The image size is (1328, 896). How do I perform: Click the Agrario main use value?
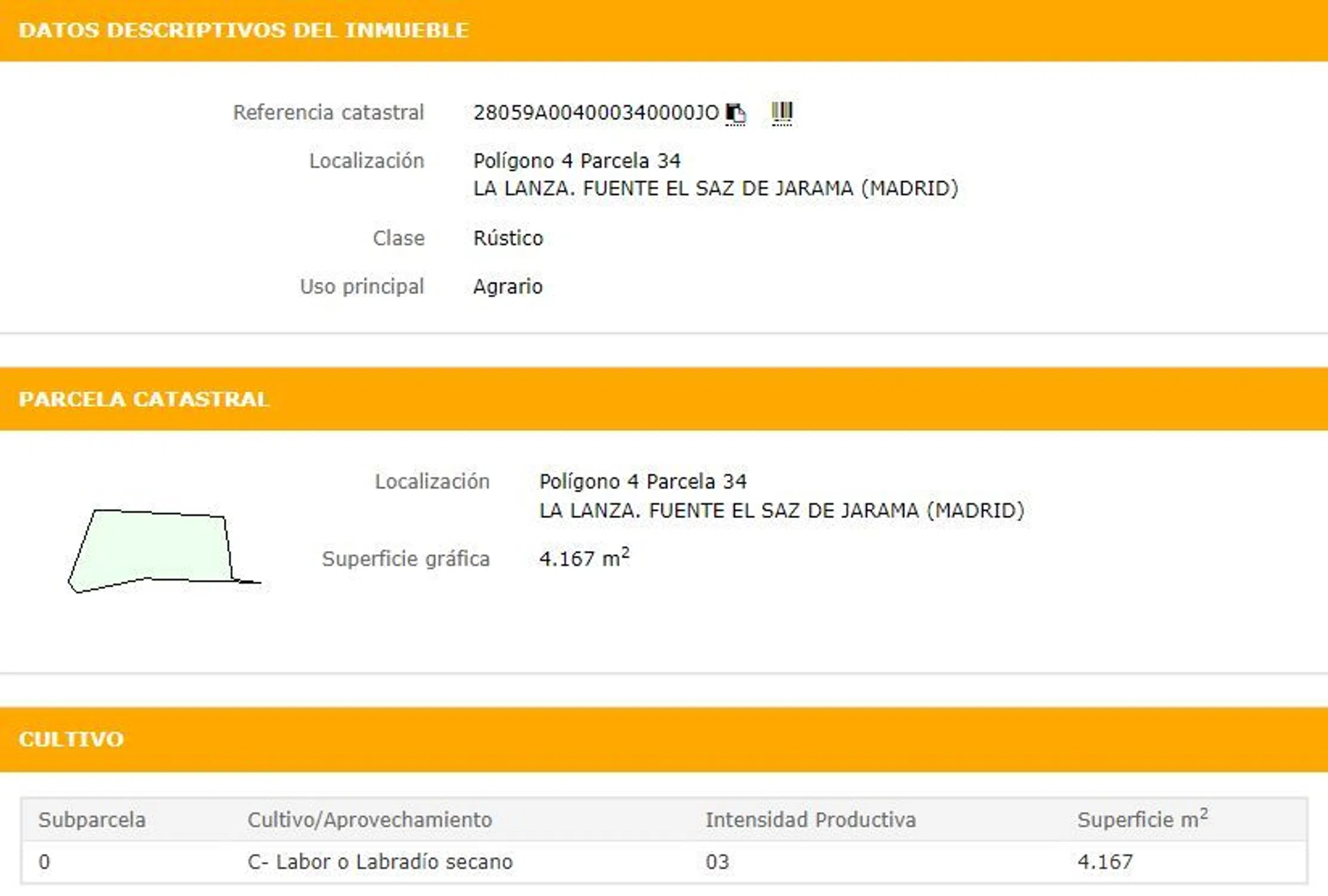(x=507, y=287)
